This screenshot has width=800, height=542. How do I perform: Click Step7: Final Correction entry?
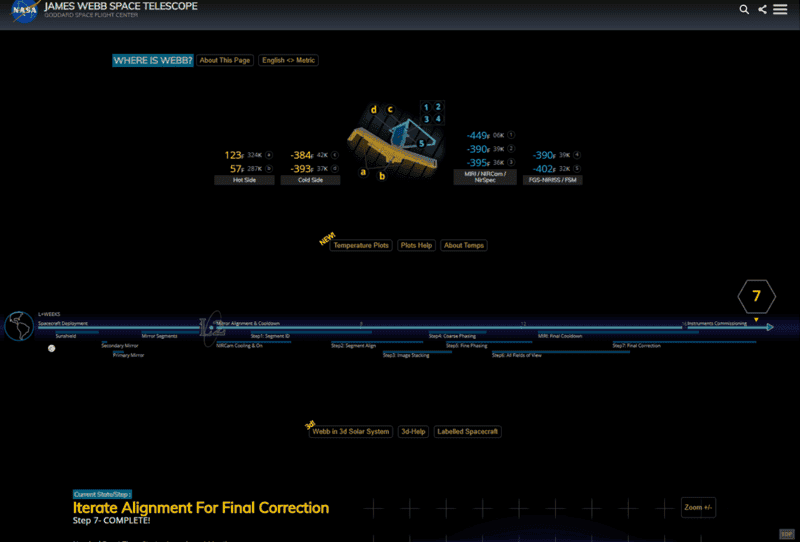point(637,346)
